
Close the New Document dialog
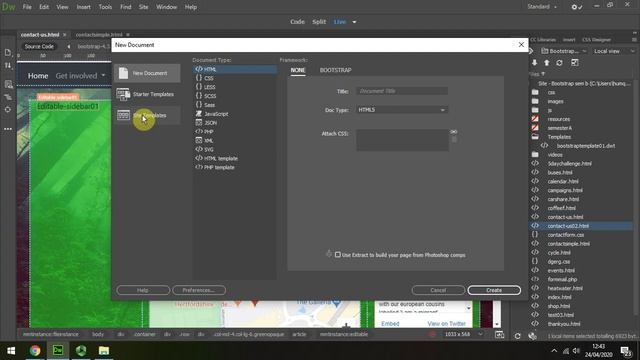click(x=521, y=44)
